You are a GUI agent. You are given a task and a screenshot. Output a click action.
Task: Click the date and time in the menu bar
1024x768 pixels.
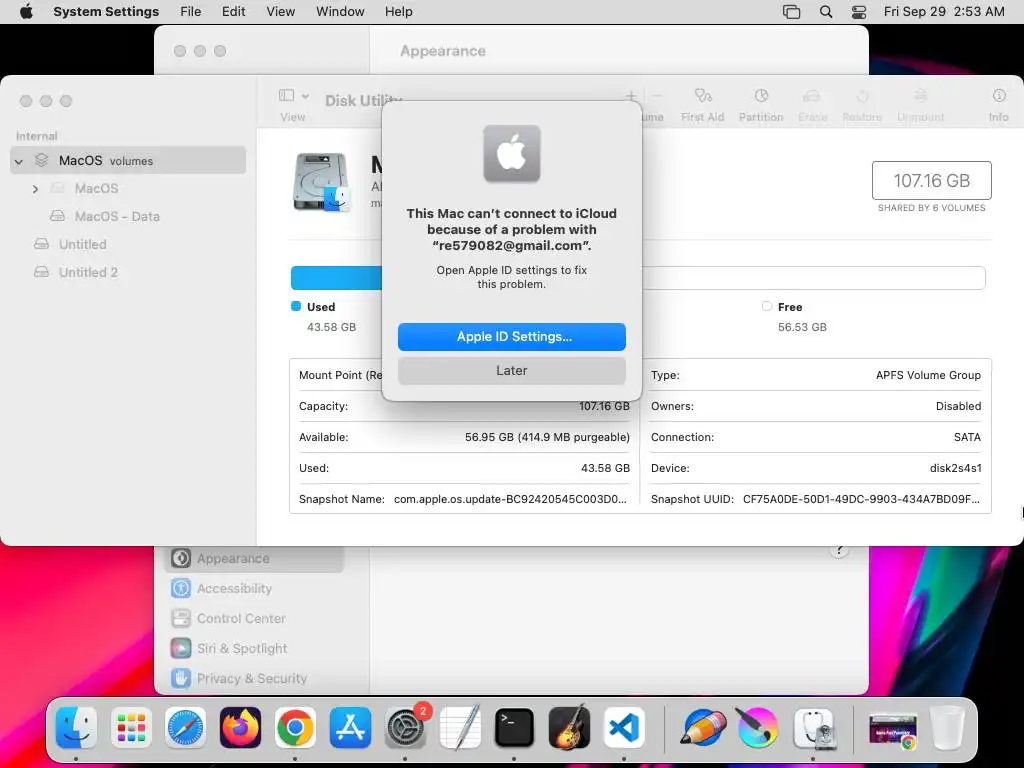click(x=944, y=12)
